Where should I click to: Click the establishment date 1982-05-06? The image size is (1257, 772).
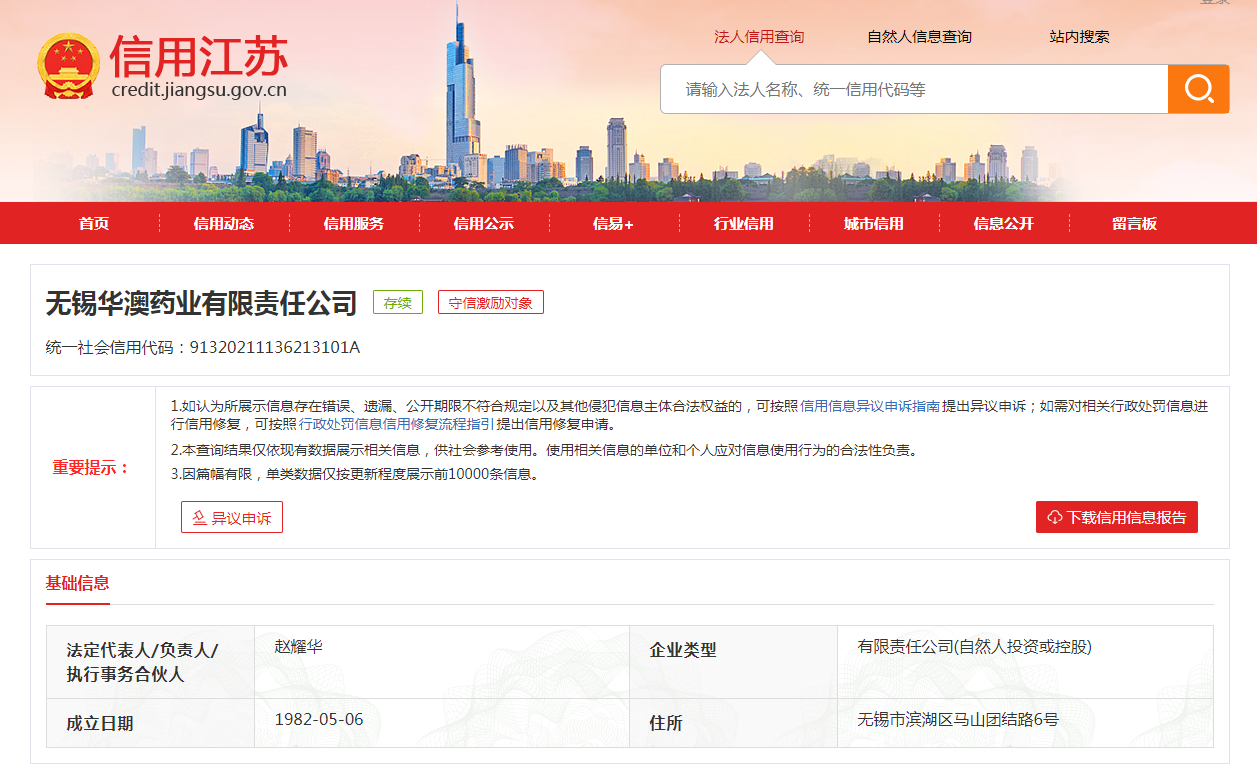319,720
